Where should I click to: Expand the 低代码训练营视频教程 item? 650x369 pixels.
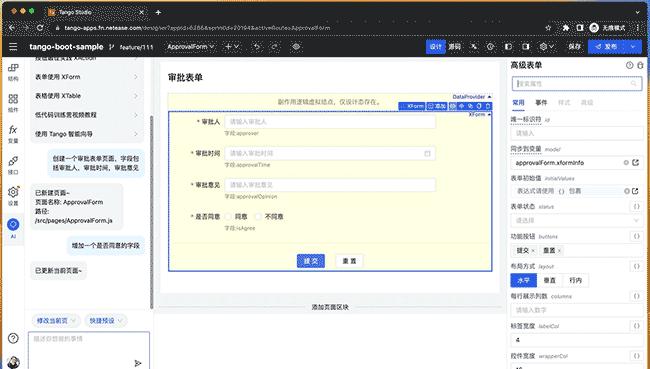click(87, 115)
